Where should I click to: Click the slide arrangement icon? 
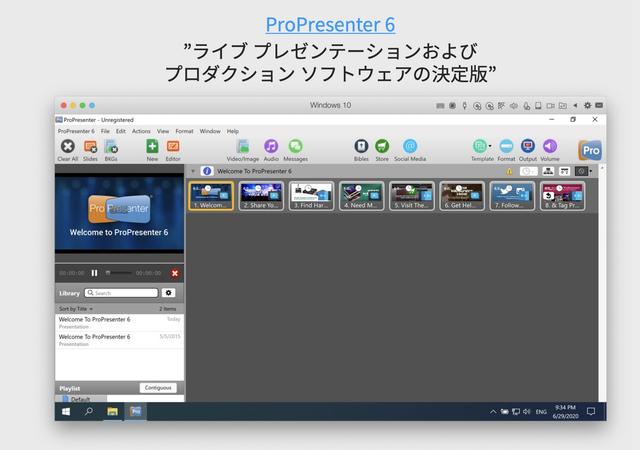pos(548,171)
